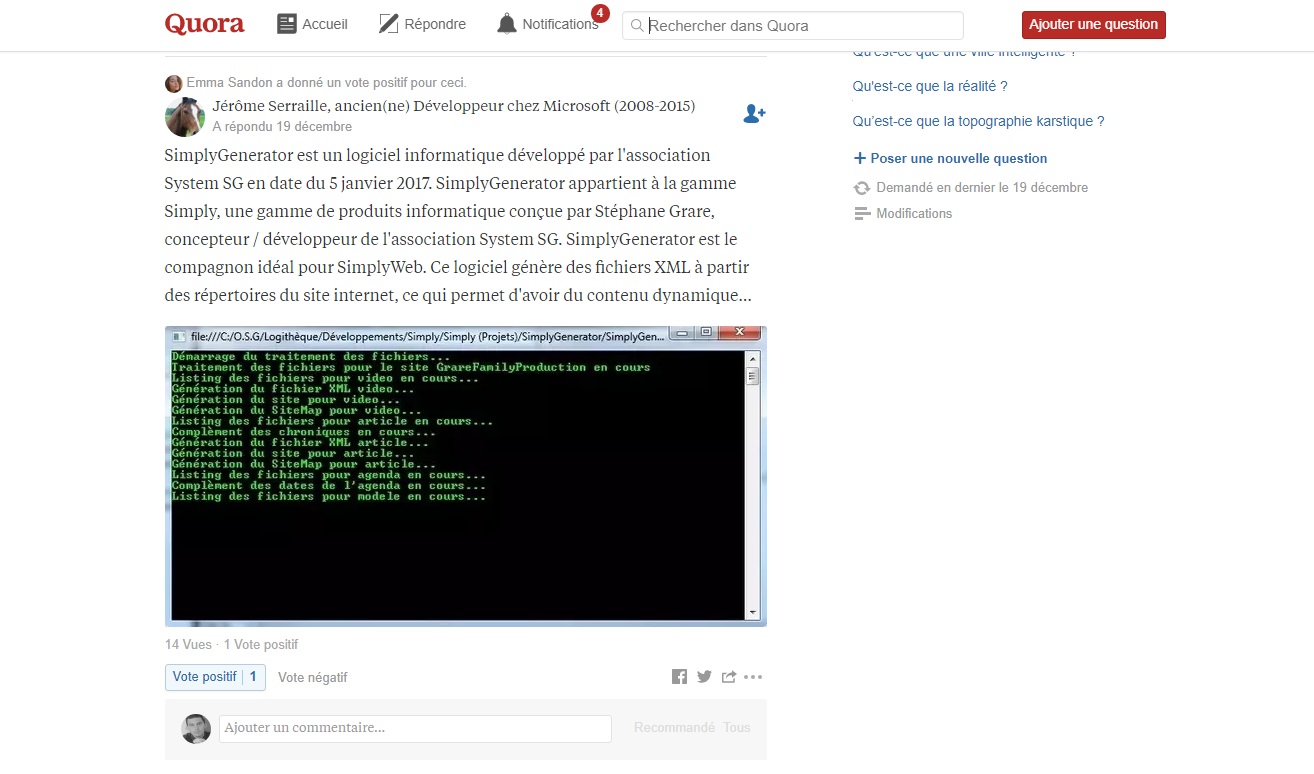Screen dimensions: 1314x774
Task: Focus the Rechercher dans Quora search field
Action: pos(793,25)
